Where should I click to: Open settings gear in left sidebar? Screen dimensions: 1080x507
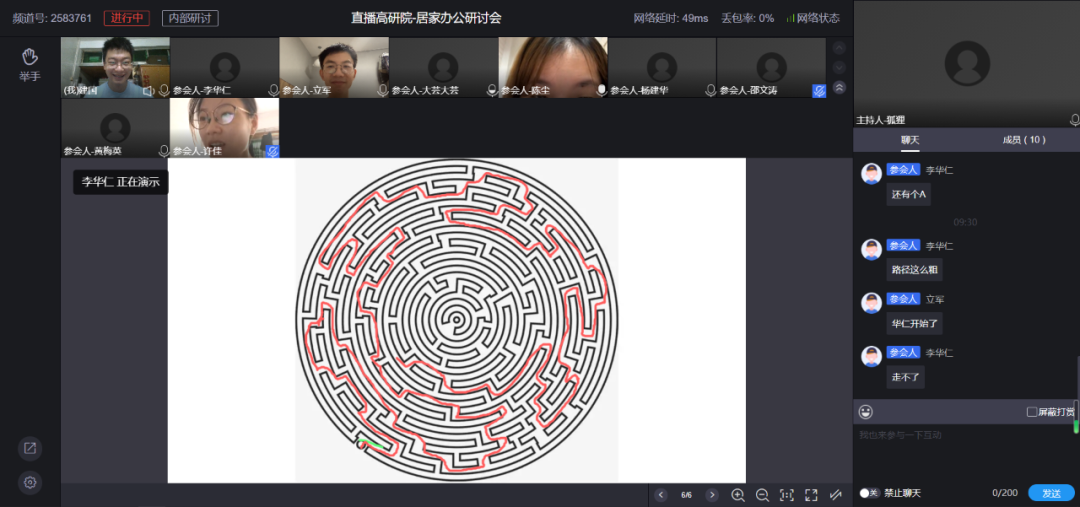point(30,483)
